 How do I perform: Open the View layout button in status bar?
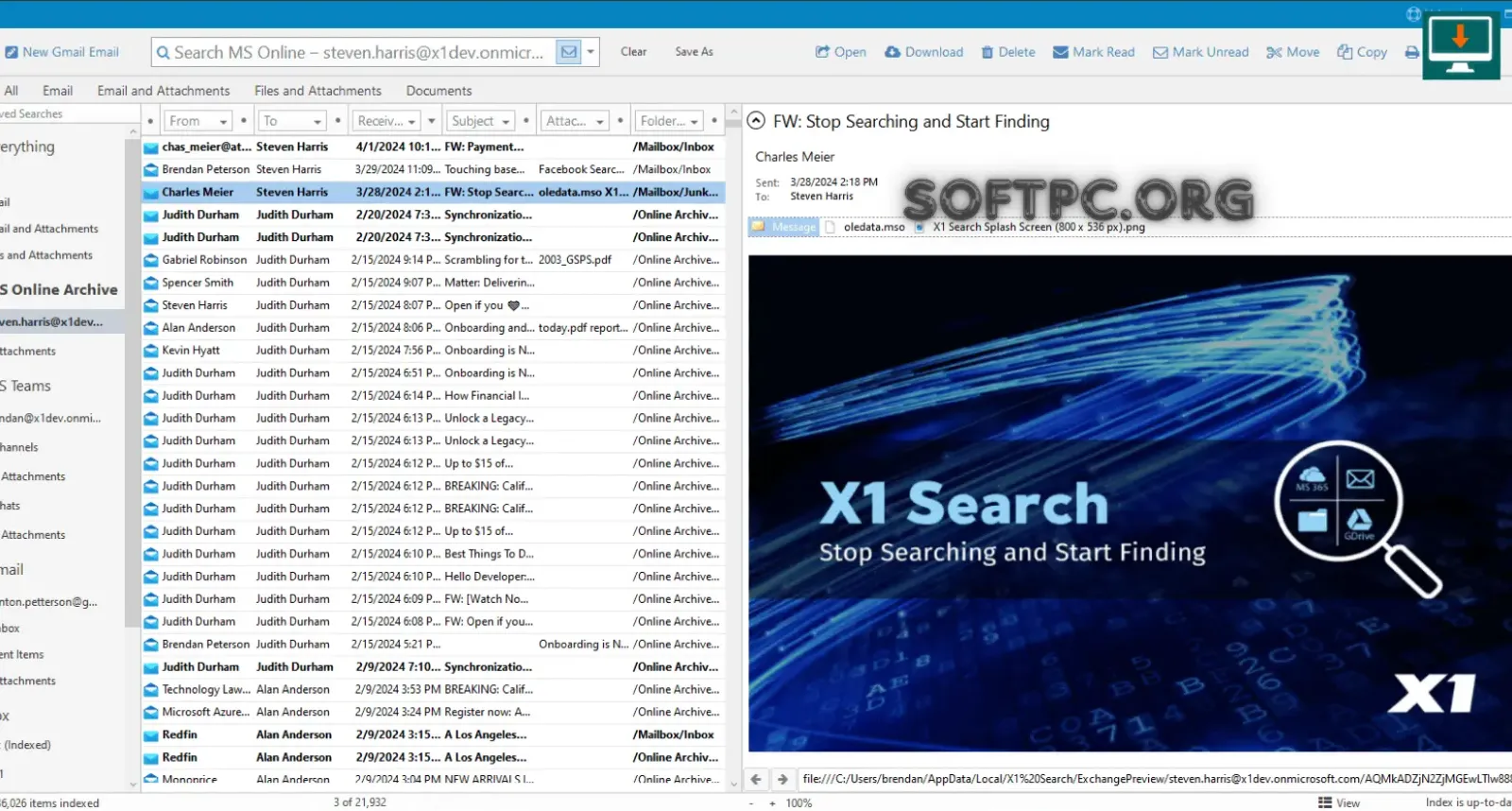point(1339,802)
